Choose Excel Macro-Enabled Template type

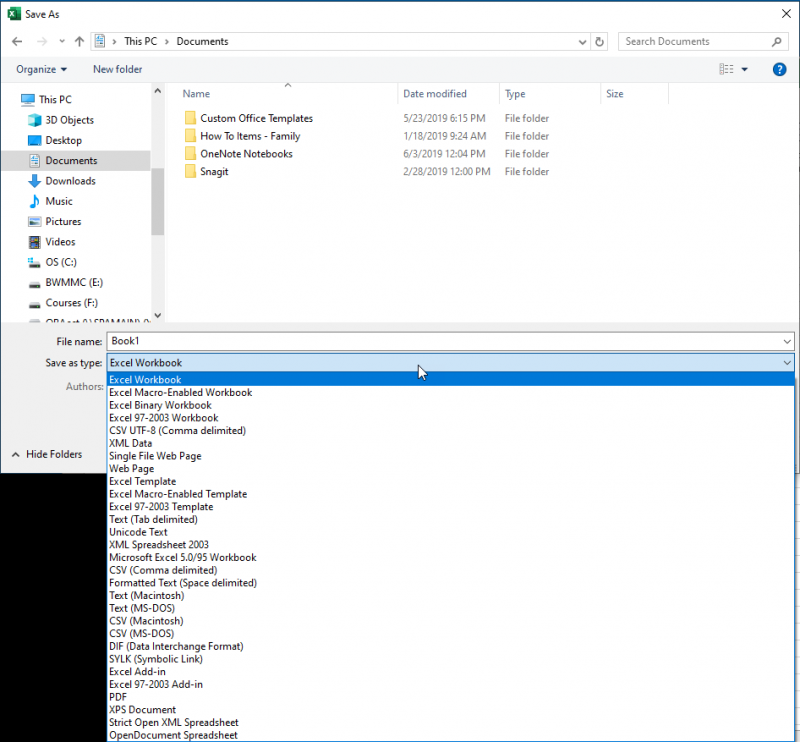[451, 494]
